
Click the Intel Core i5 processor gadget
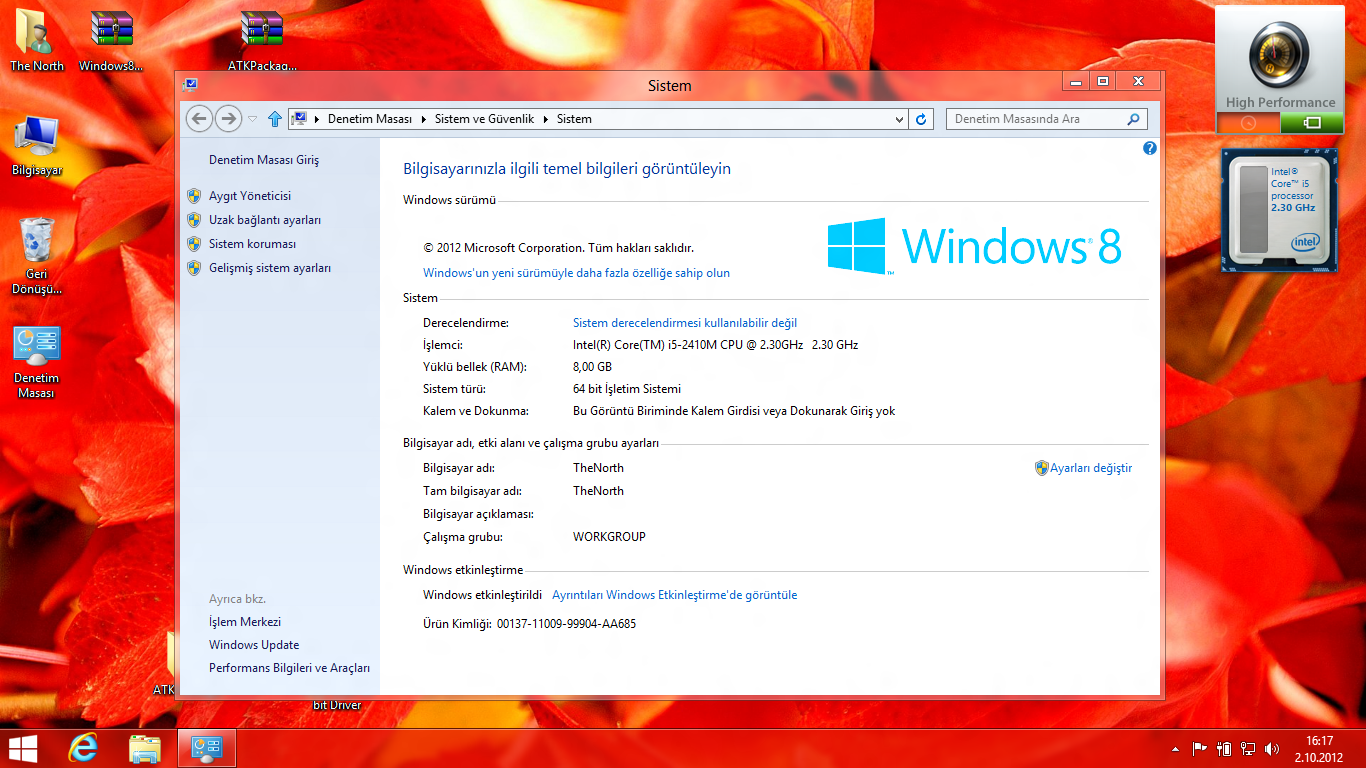point(1279,210)
